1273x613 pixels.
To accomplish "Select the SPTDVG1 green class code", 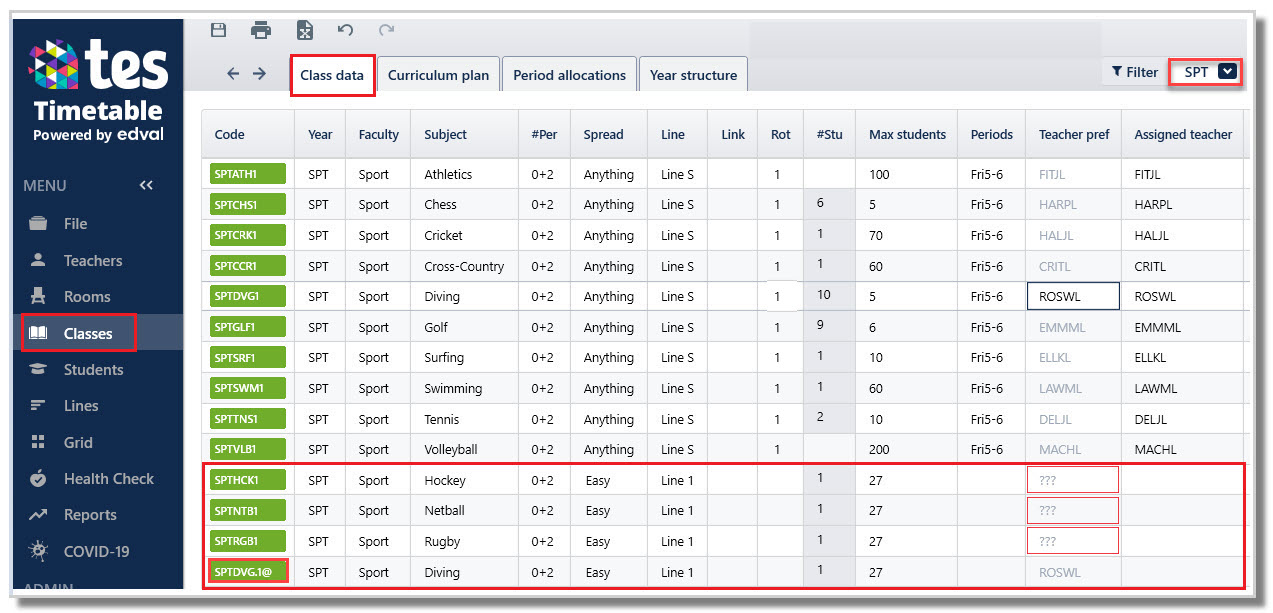I will [248, 296].
